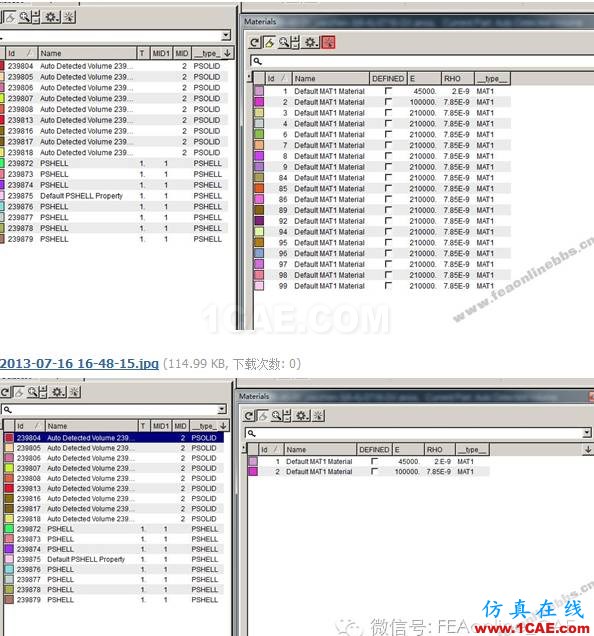Select row 239879 PSHELL in lower properties list
This screenshot has width=594, height=636.
[114, 599]
